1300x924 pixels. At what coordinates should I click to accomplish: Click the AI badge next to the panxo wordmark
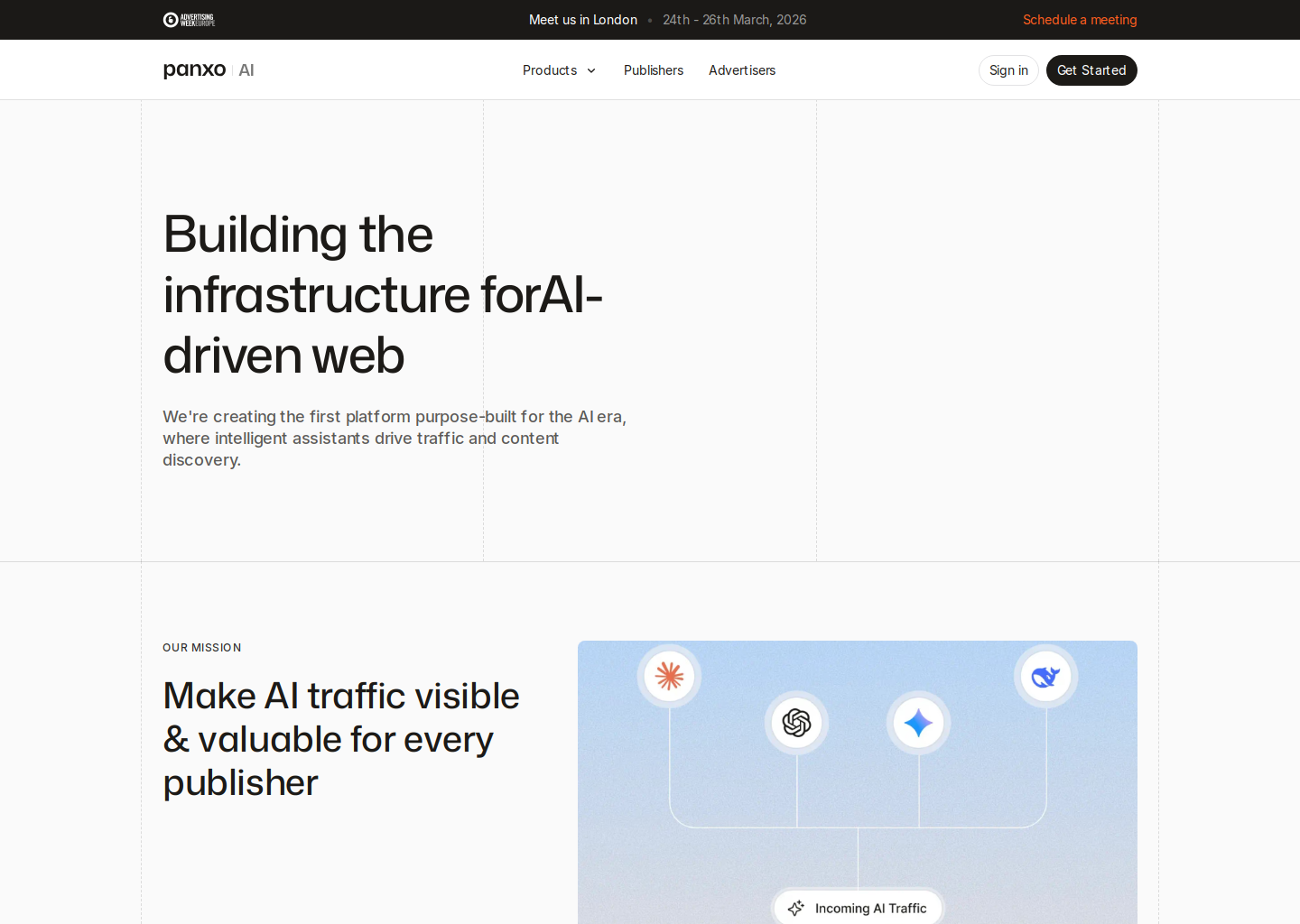click(x=246, y=69)
